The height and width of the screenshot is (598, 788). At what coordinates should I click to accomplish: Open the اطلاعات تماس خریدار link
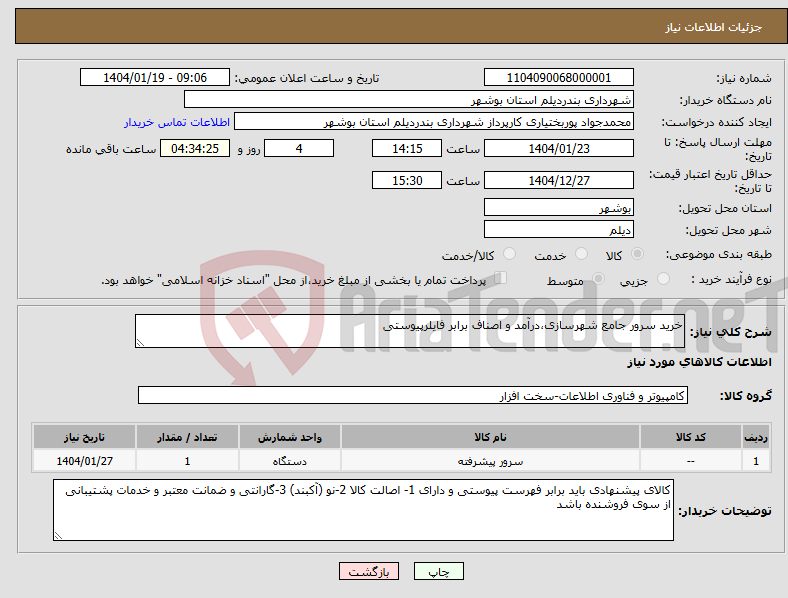click(177, 122)
